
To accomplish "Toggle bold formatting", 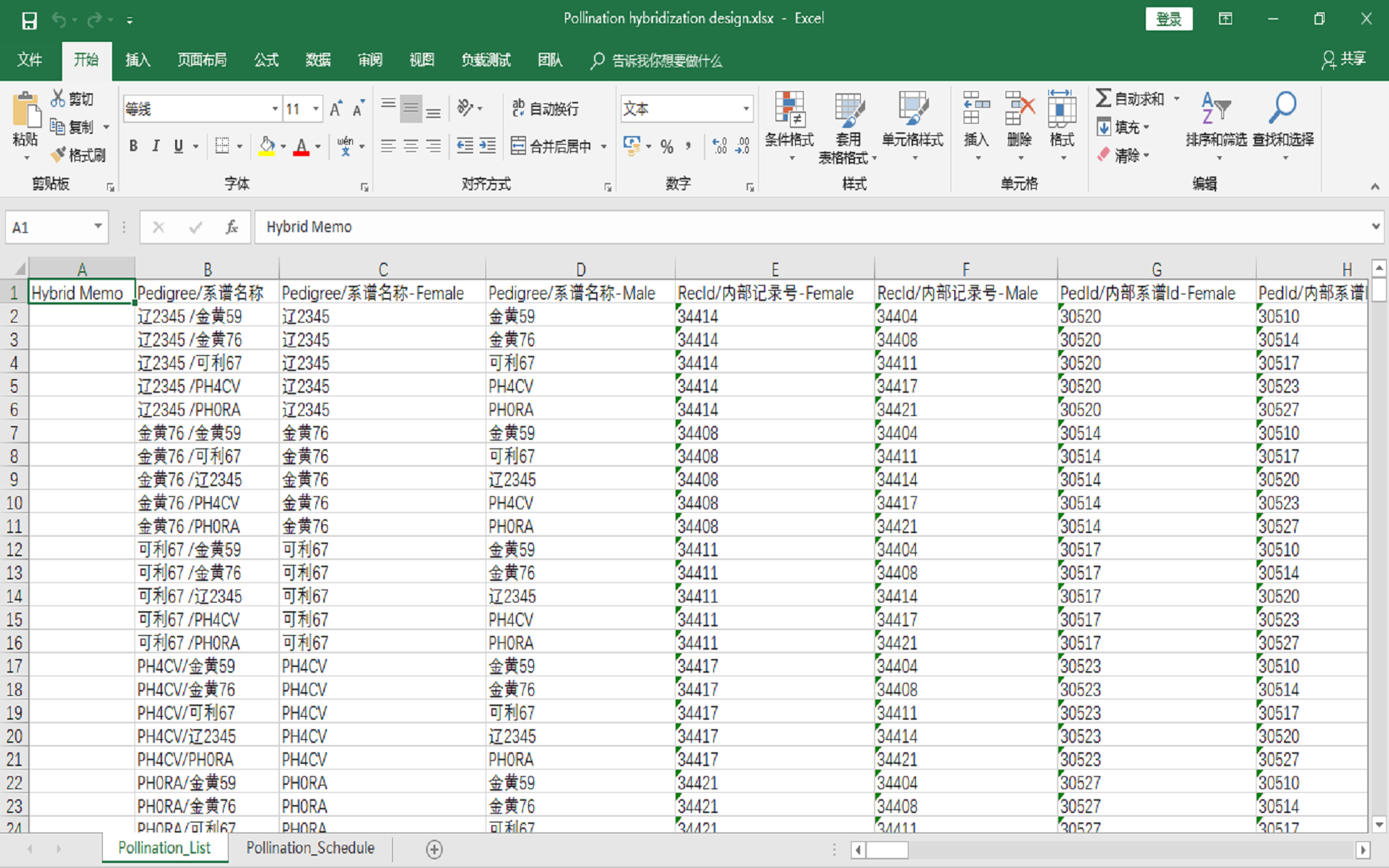I will pos(133,146).
